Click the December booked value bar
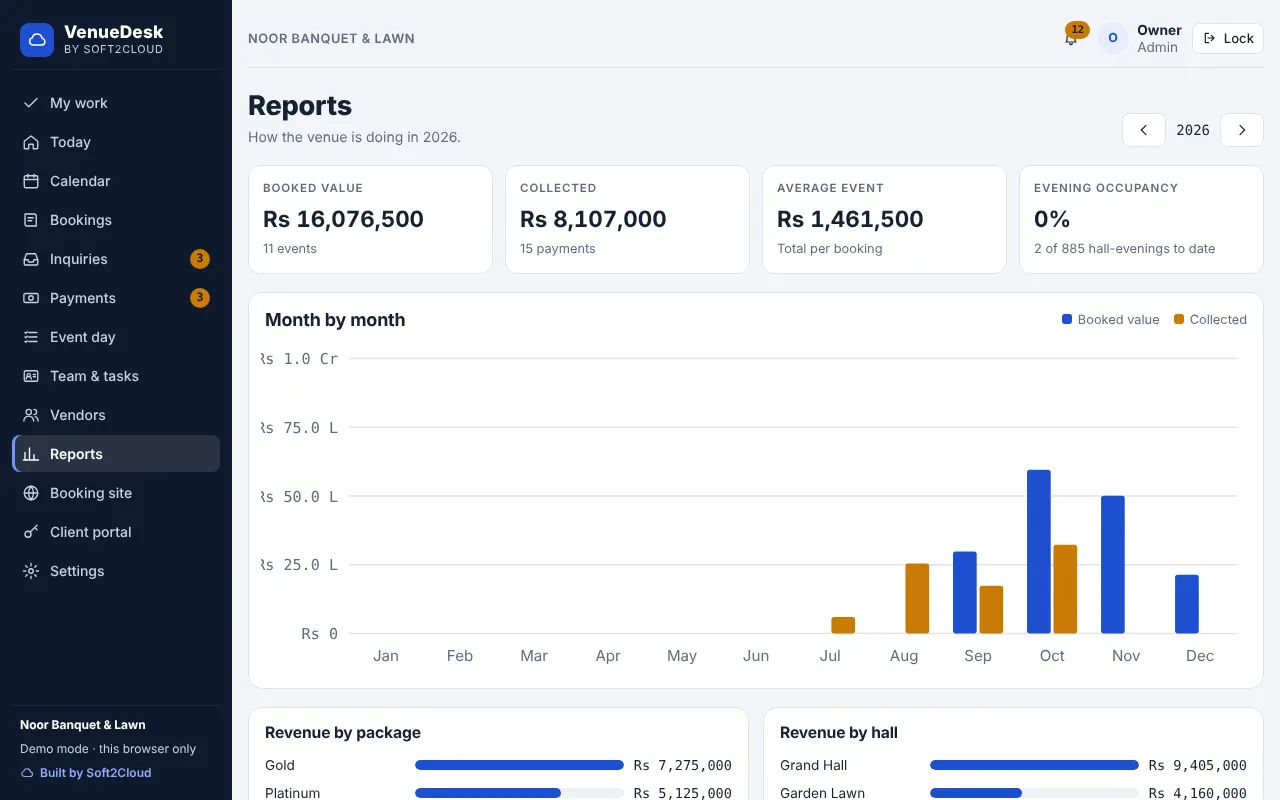The height and width of the screenshot is (800, 1280). (x=1187, y=604)
